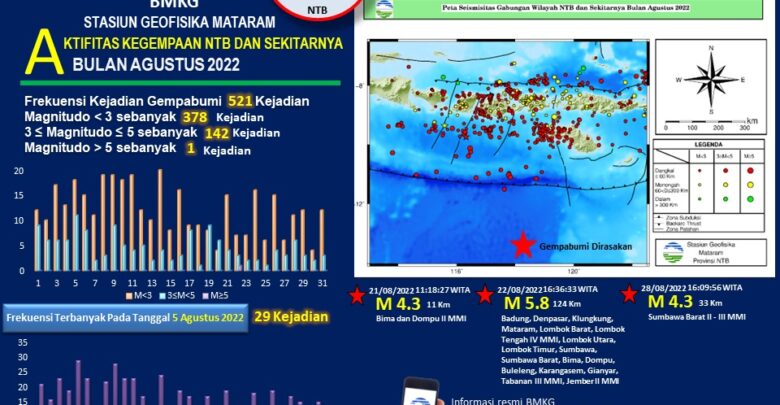
Task: Click the BMKG logo in the Stasiun Geofisika box
Action: [x=673, y=252]
